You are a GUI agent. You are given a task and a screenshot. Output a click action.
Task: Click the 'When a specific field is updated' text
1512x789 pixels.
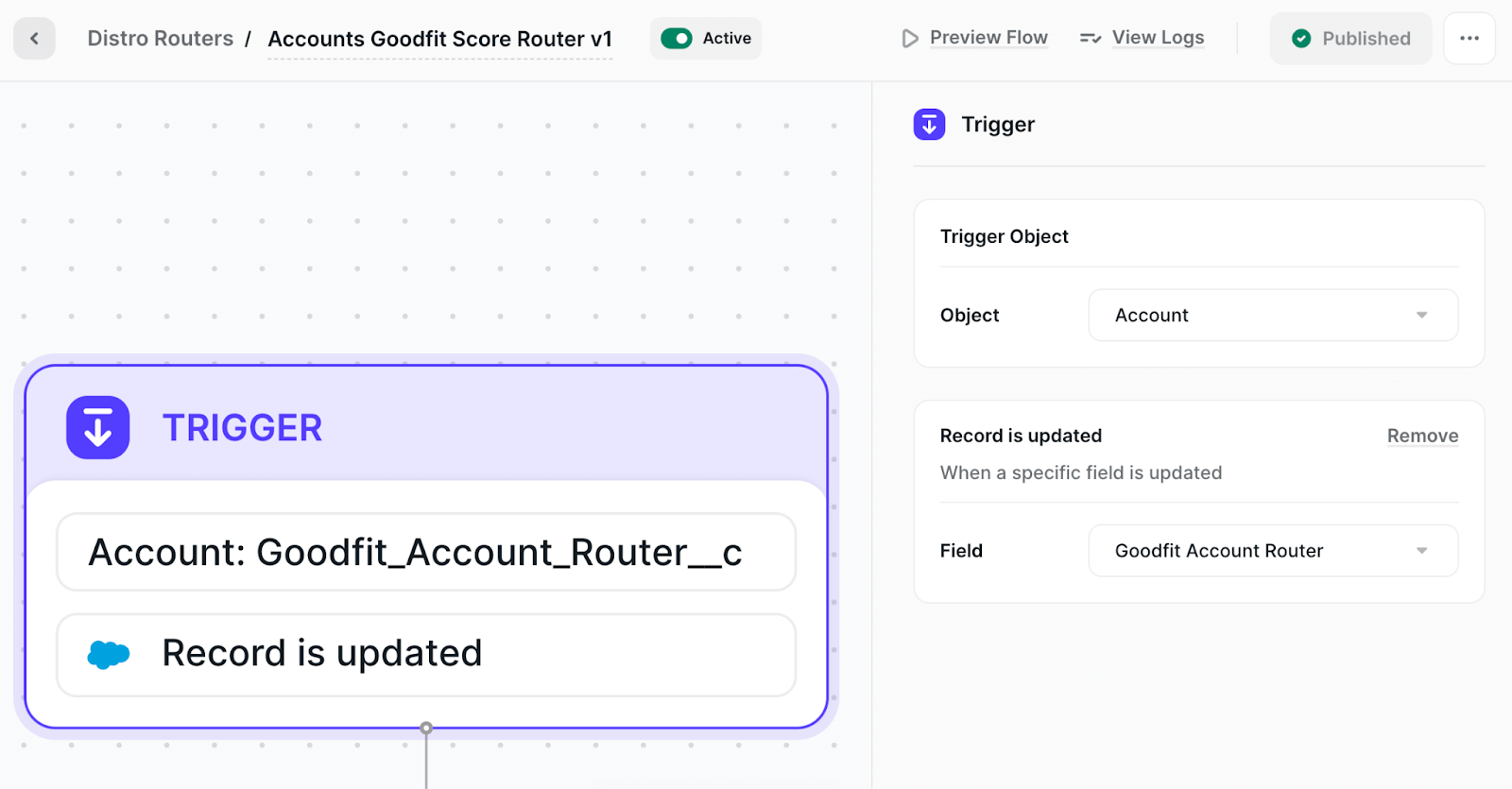click(1081, 472)
